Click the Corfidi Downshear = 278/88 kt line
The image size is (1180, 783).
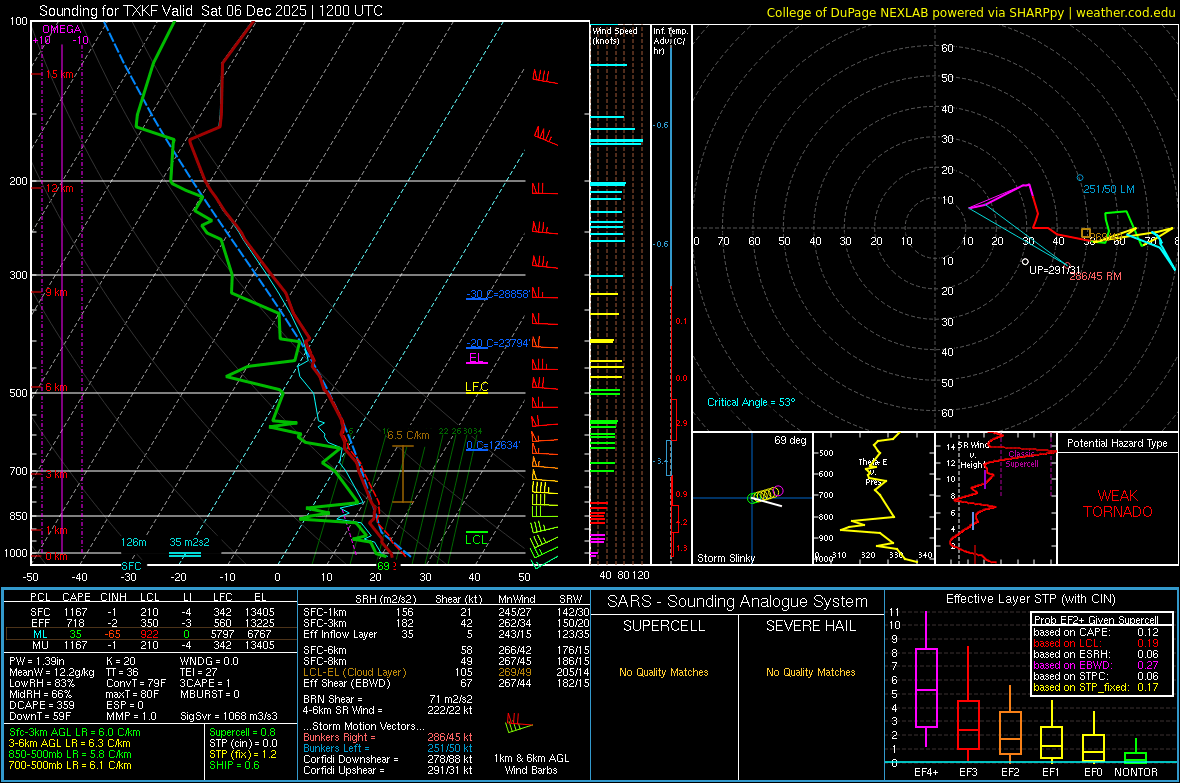click(x=388, y=759)
